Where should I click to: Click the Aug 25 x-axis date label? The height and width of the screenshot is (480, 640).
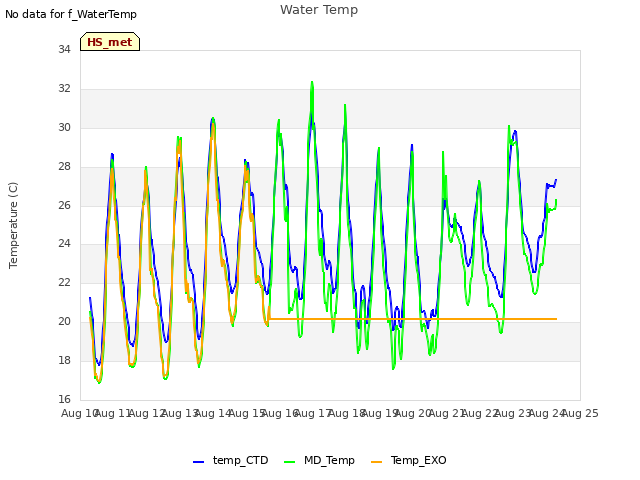pos(580,413)
